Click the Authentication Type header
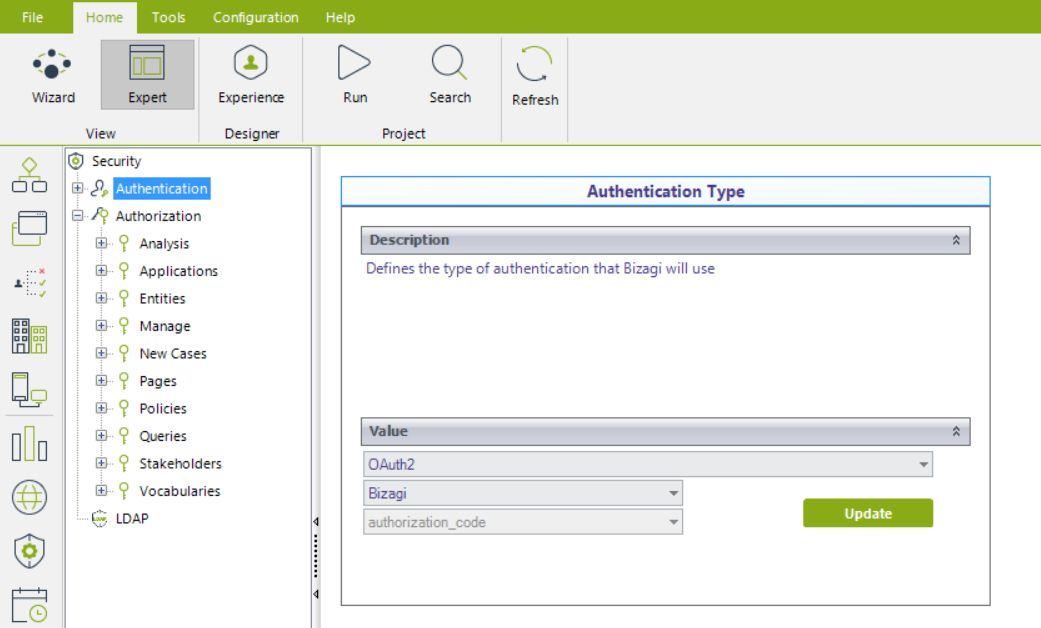This screenshot has width=1041, height=628. click(665, 191)
